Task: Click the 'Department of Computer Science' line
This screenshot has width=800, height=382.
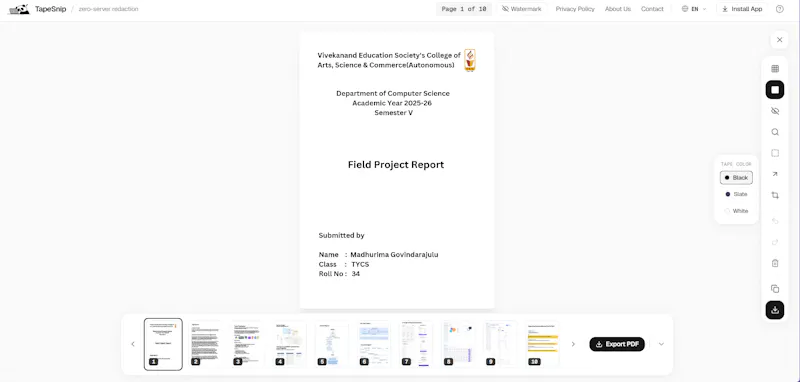Action: click(393, 93)
